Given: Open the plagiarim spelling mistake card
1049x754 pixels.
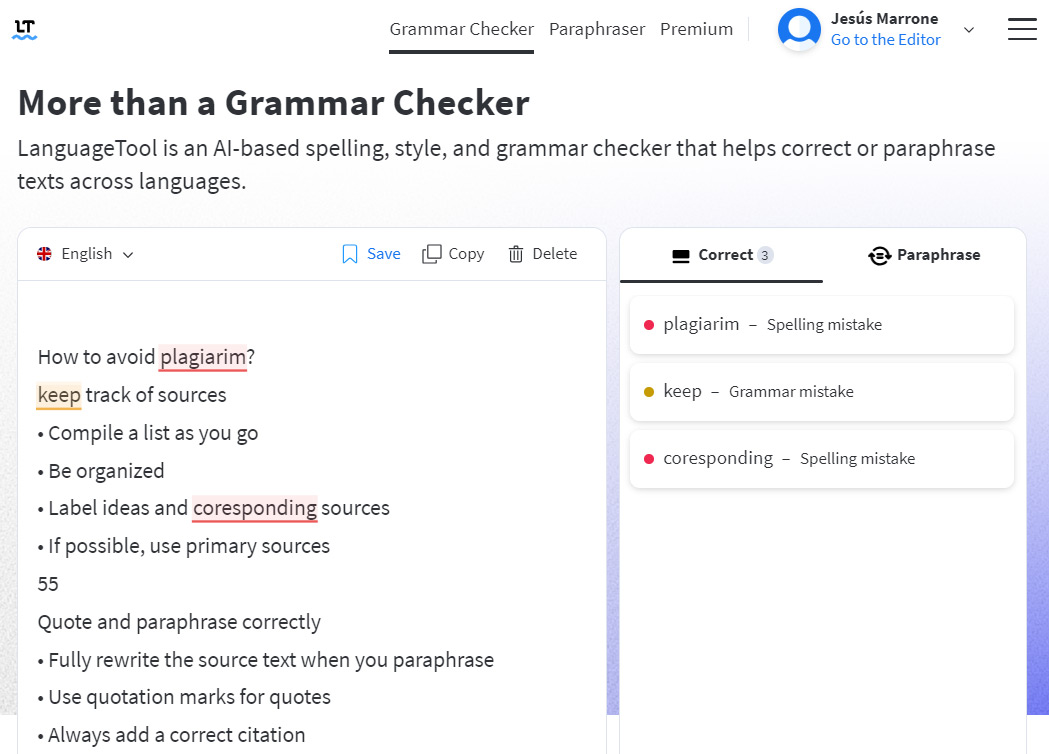Looking at the screenshot, I should 822,324.
